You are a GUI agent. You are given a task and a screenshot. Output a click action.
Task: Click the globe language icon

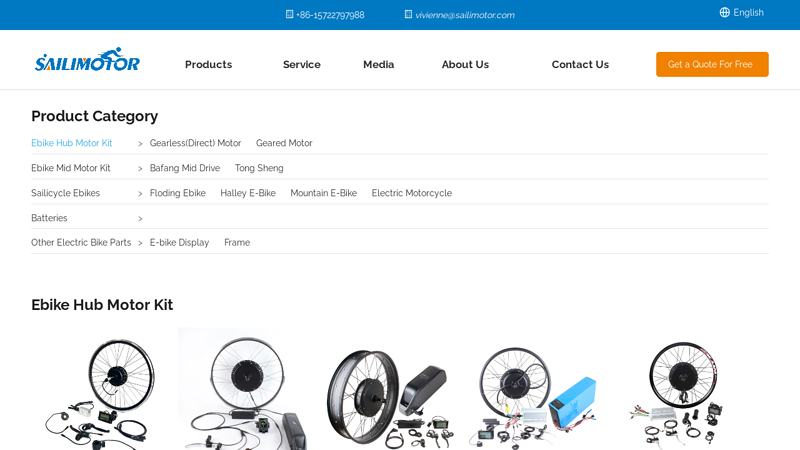click(x=724, y=12)
